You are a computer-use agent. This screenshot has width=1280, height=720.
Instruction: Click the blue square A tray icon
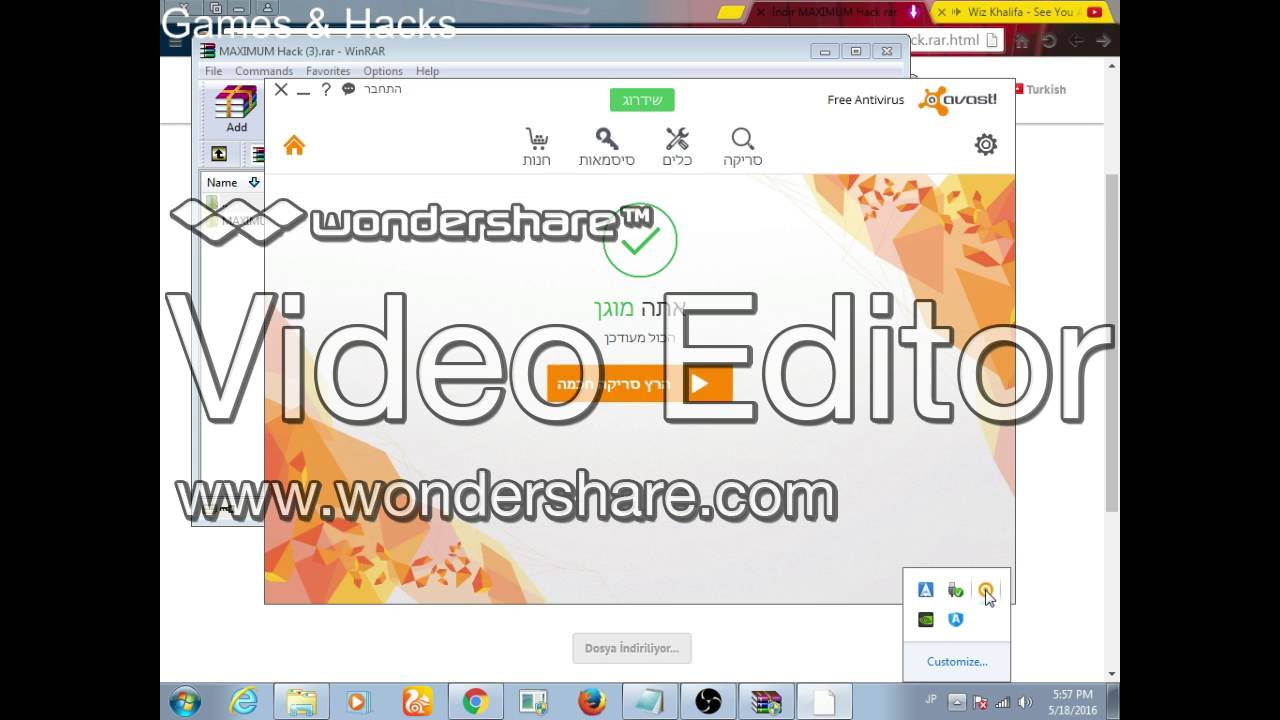pos(926,590)
